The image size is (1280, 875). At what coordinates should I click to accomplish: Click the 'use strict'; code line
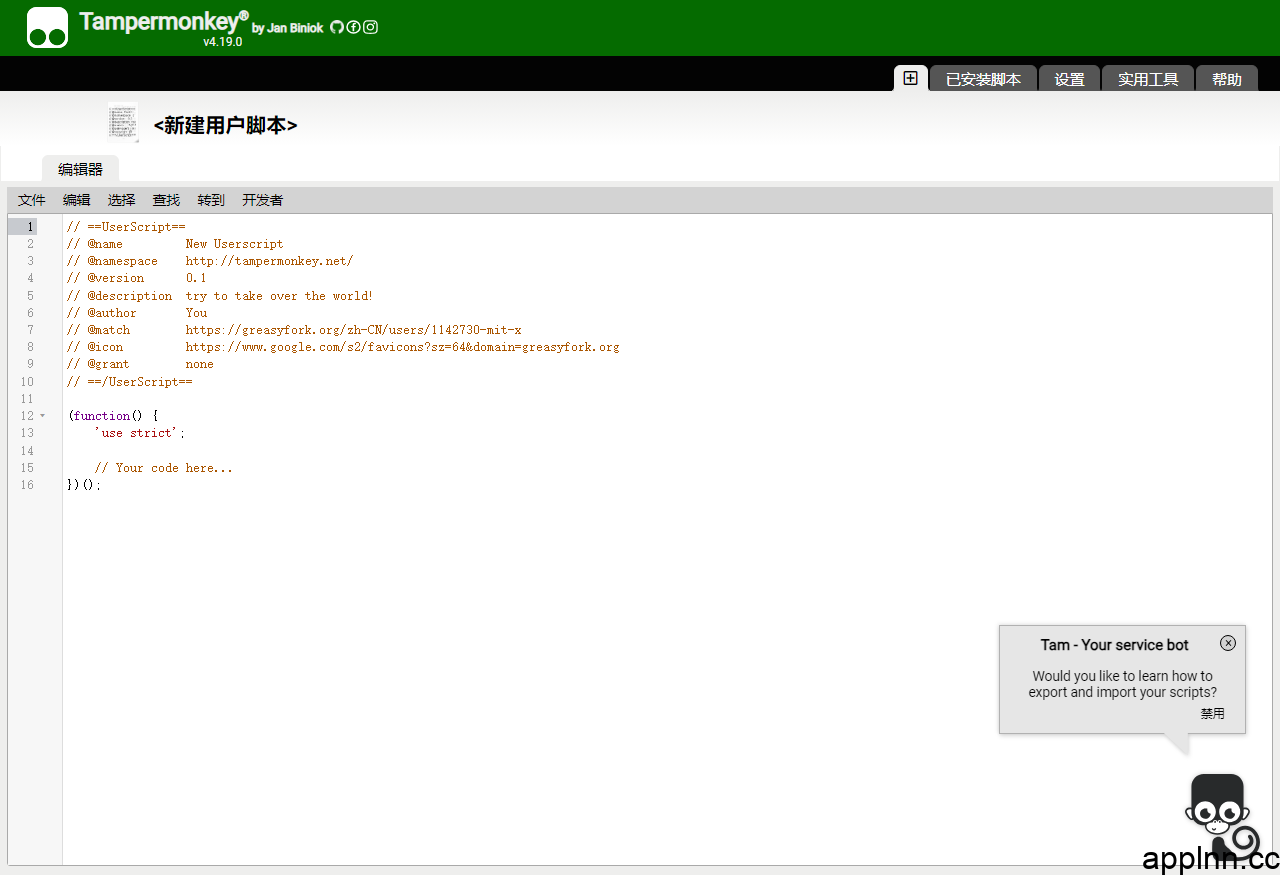[140, 433]
